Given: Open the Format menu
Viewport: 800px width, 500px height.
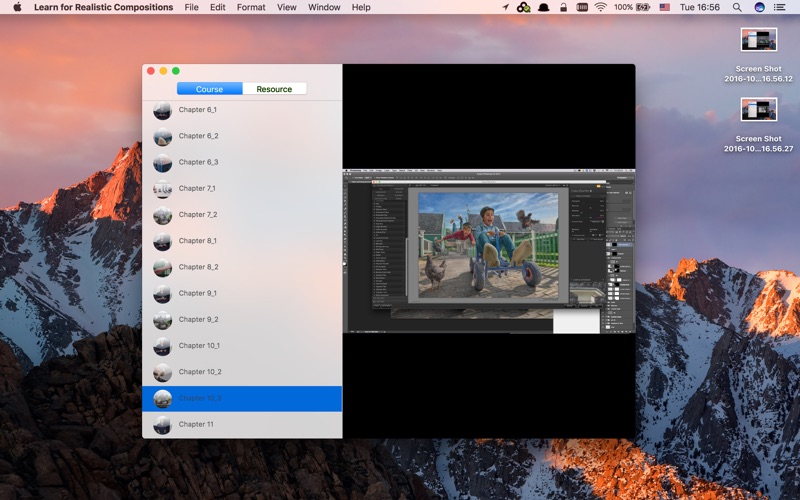Looking at the screenshot, I should pos(251,7).
